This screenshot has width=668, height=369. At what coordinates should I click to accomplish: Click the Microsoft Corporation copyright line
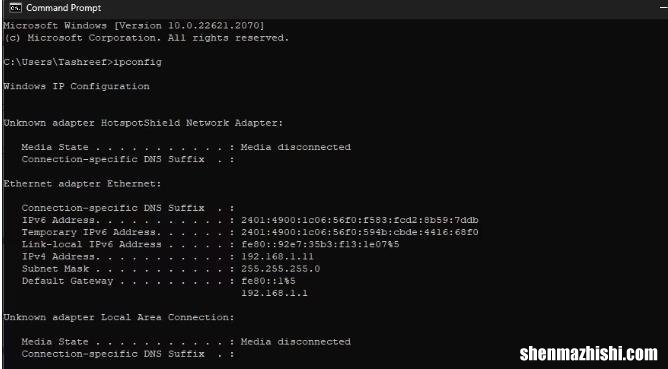click(146, 38)
